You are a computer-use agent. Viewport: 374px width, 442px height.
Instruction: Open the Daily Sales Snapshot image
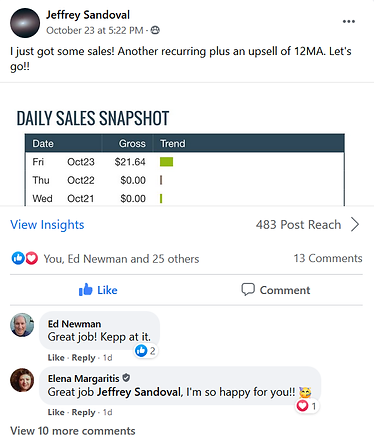[187, 144]
